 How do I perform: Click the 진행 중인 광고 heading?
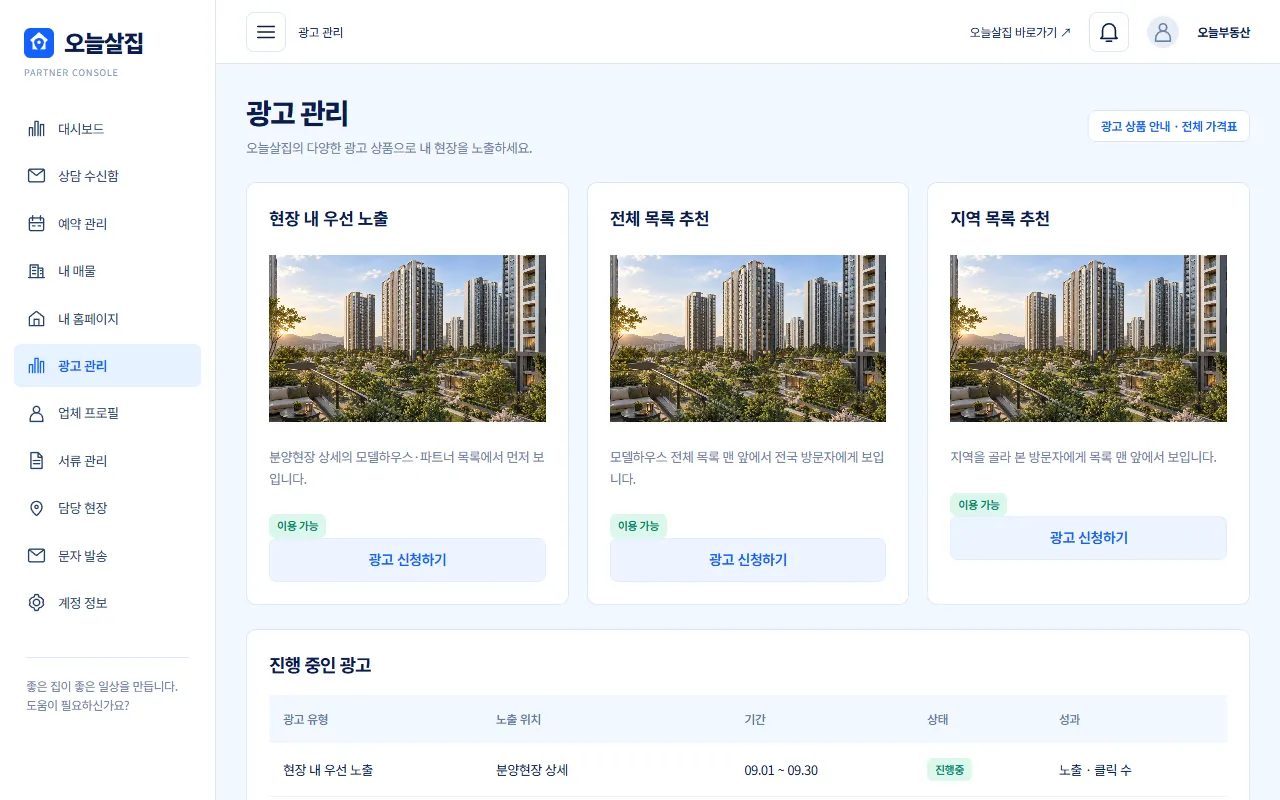pos(320,665)
